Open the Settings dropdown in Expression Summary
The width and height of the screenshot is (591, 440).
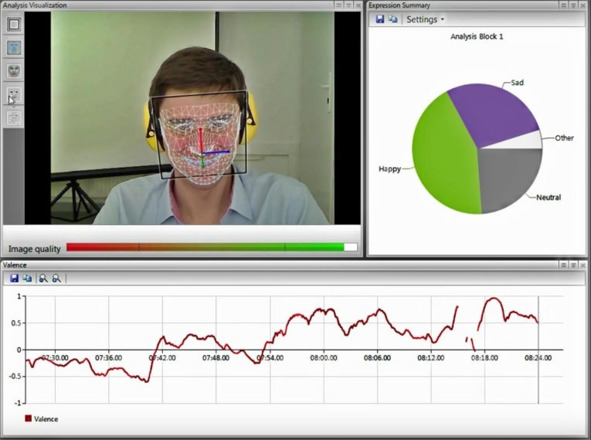click(425, 19)
